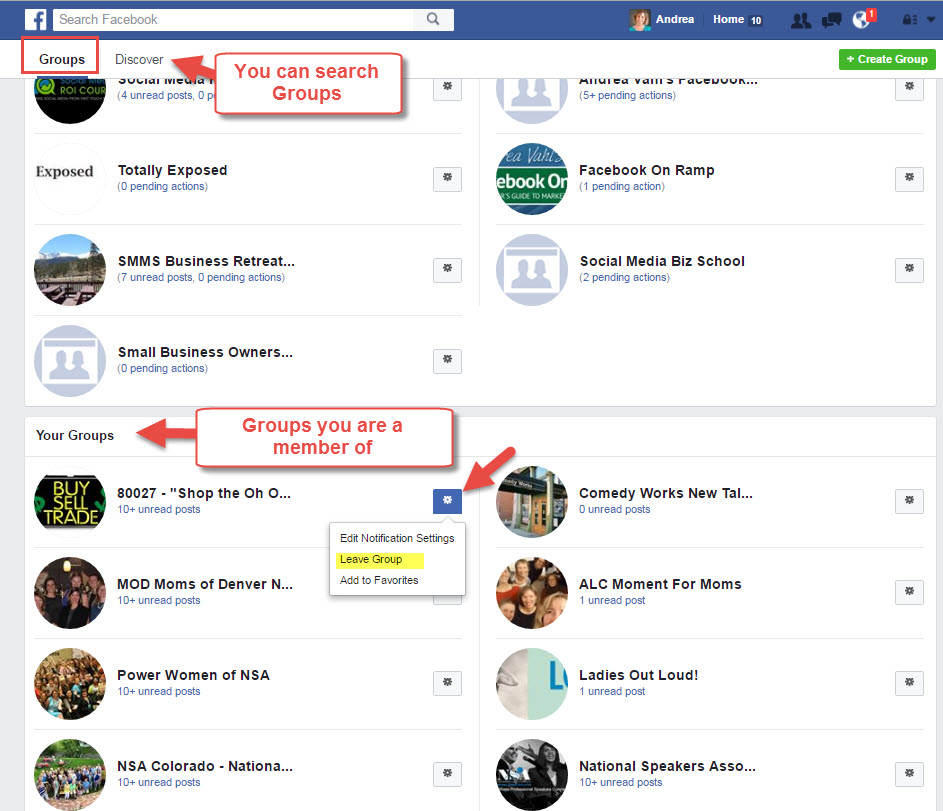The width and height of the screenshot is (943, 811).
Task: Open the globe notifications icon
Action: [x=861, y=19]
